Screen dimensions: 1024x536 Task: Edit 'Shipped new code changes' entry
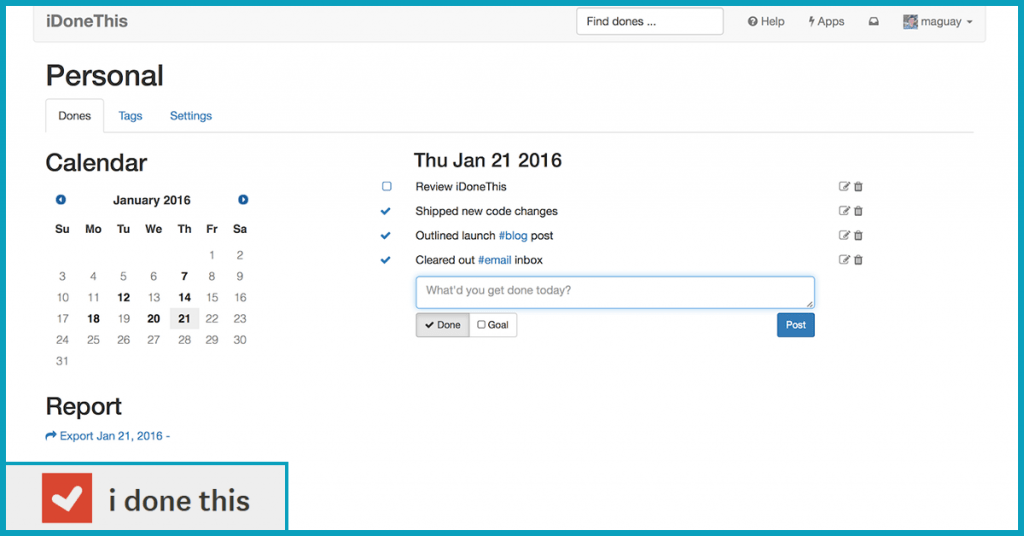point(844,211)
